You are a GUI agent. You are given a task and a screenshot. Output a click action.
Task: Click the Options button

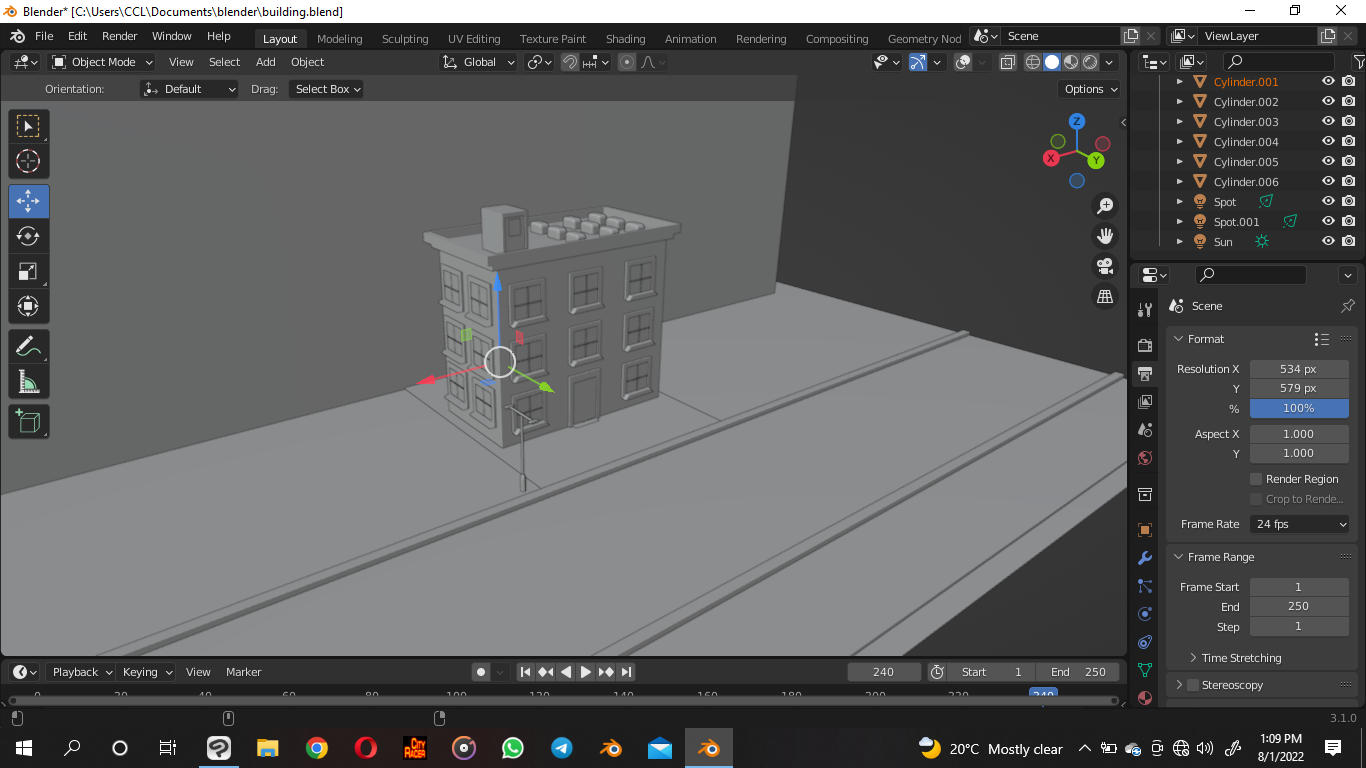1089,89
